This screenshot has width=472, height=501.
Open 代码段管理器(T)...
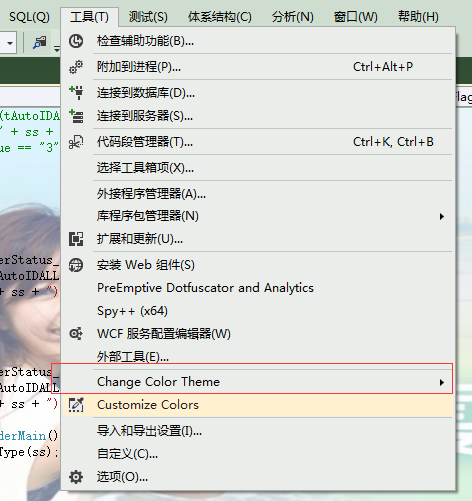257,142
